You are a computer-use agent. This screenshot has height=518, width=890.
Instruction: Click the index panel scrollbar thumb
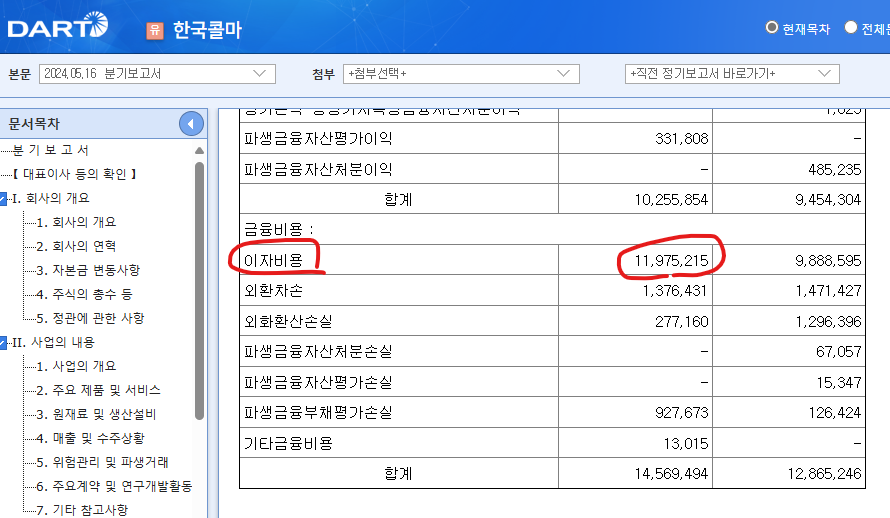(x=199, y=290)
